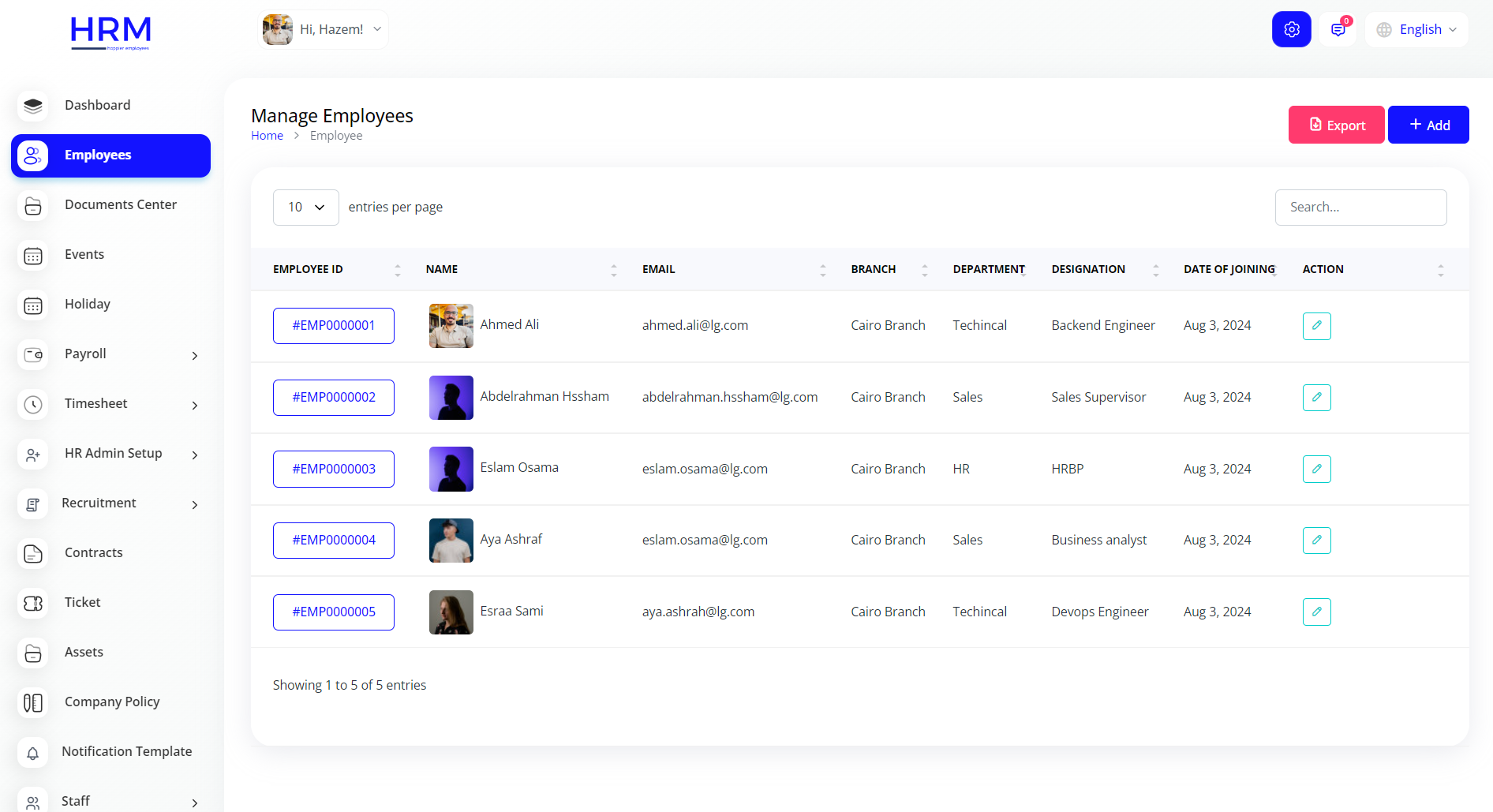Image resolution: width=1493 pixels, height=812 pixels.
Task: Click the Ticket sidebar icon
Action: [33, 603]
